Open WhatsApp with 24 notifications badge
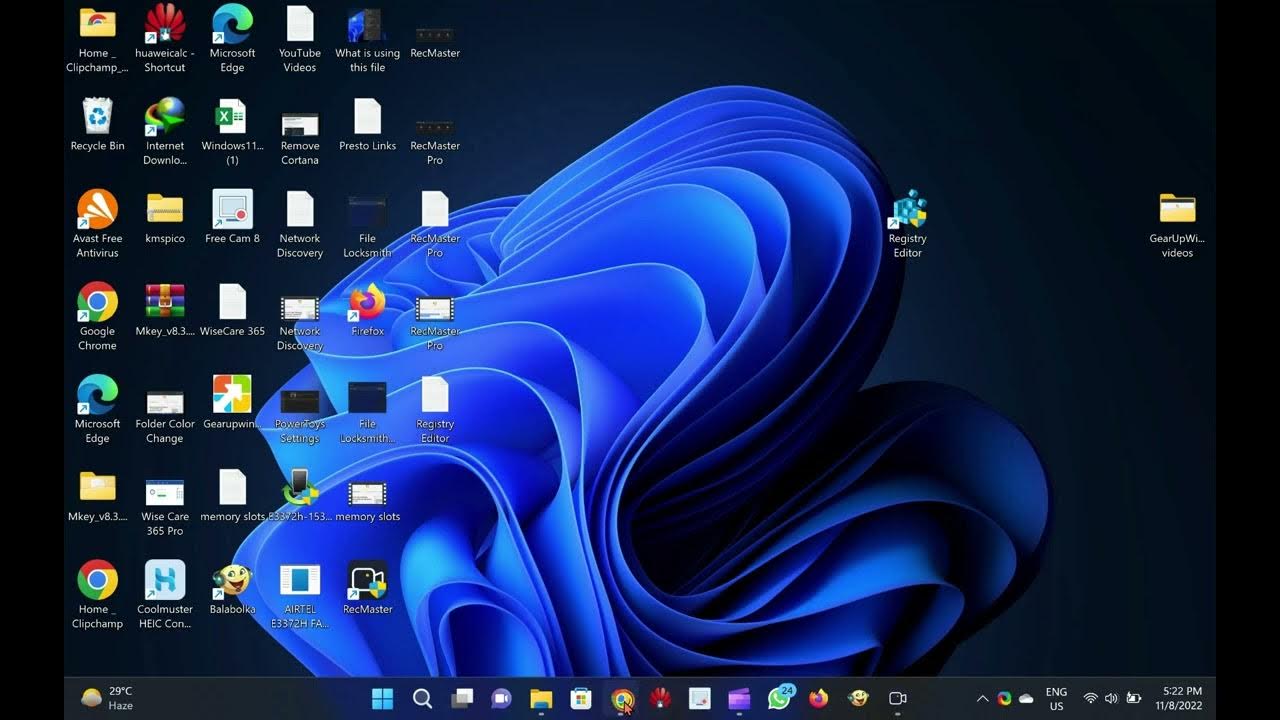Image resolution: width=1280 pixels, height=720 pixels. (779, 698)
